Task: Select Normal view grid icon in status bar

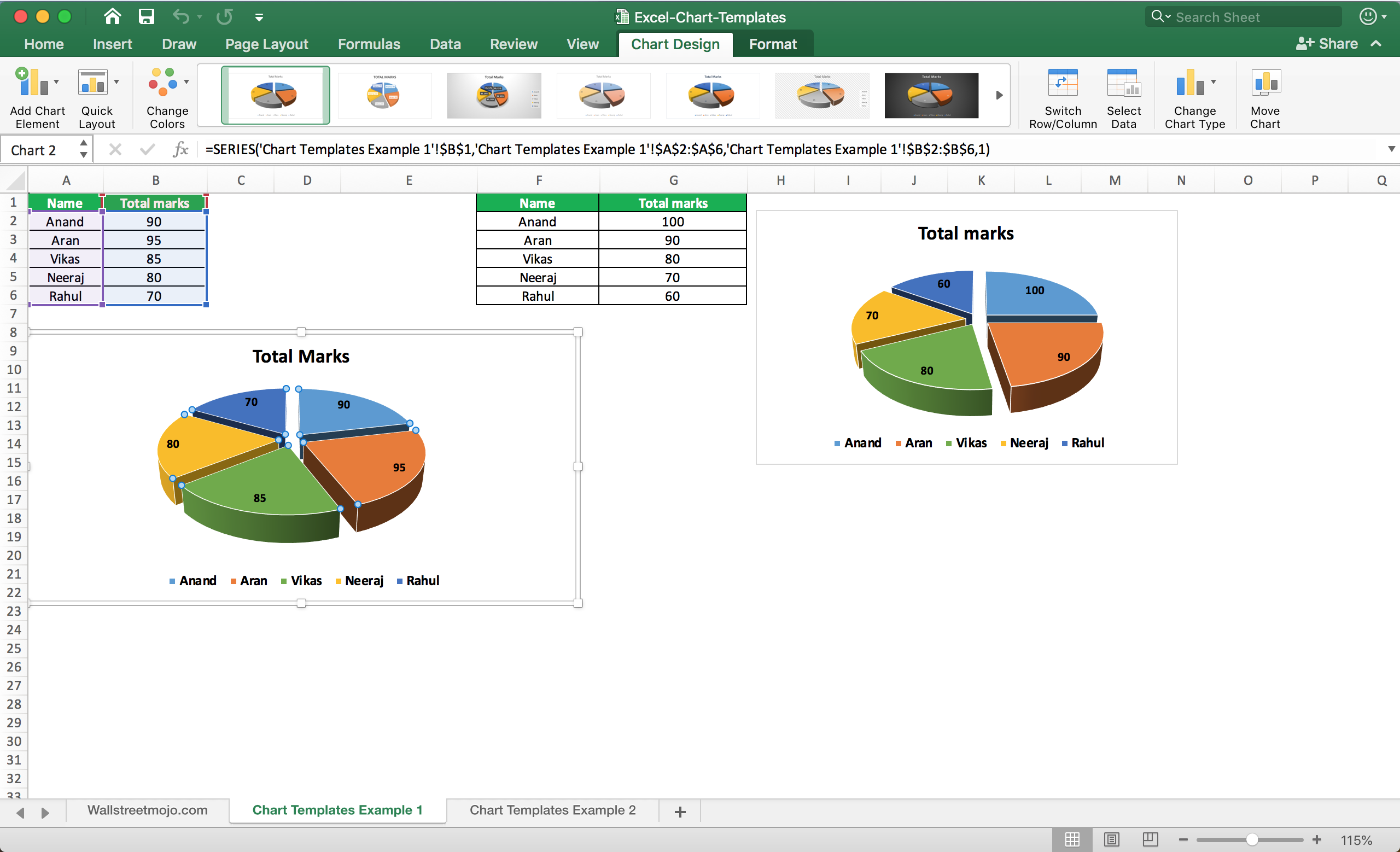Action: coord(1072,839)
